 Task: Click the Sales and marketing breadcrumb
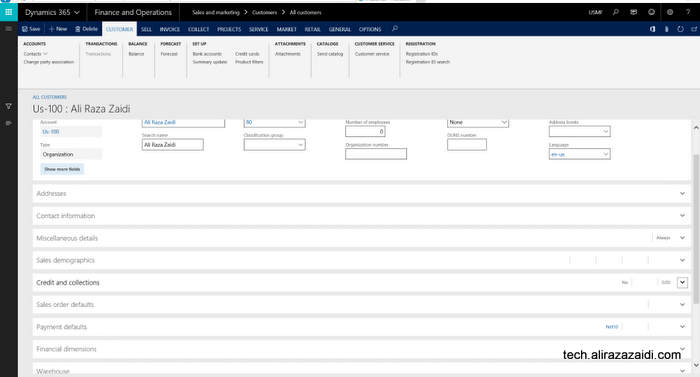216,13
